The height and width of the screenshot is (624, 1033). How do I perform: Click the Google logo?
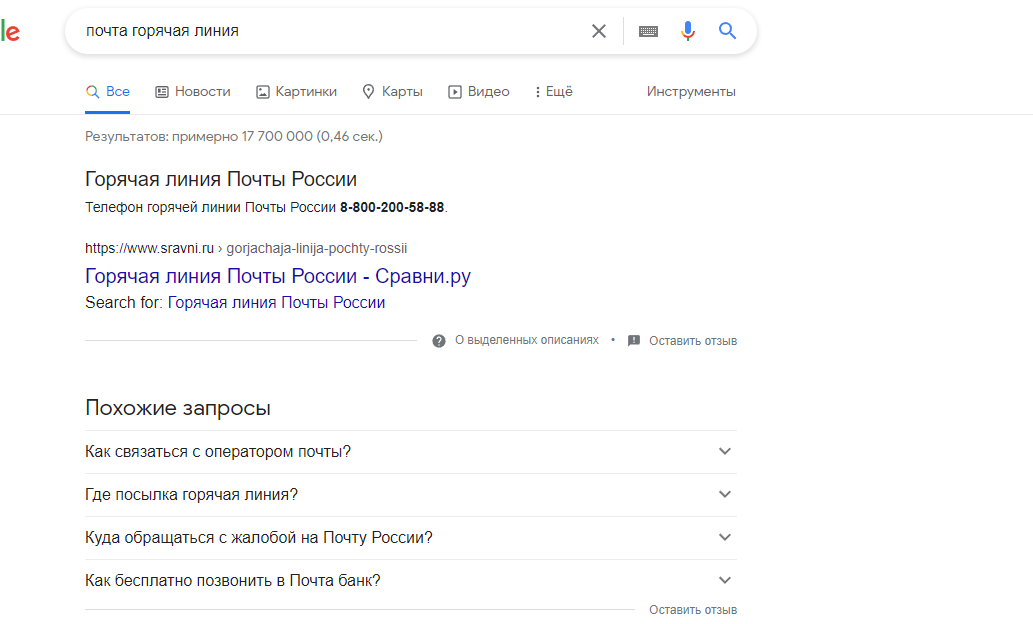[10, 31]
